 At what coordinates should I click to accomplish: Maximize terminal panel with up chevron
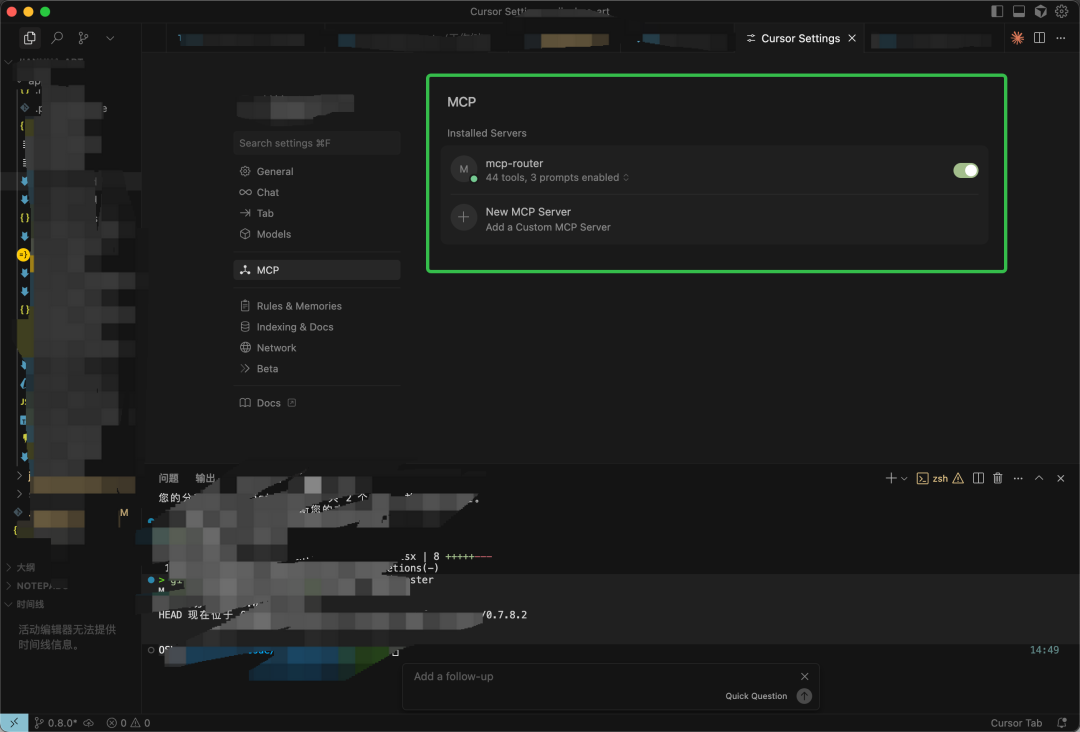pyautogui.click(x=1039, y=479)
